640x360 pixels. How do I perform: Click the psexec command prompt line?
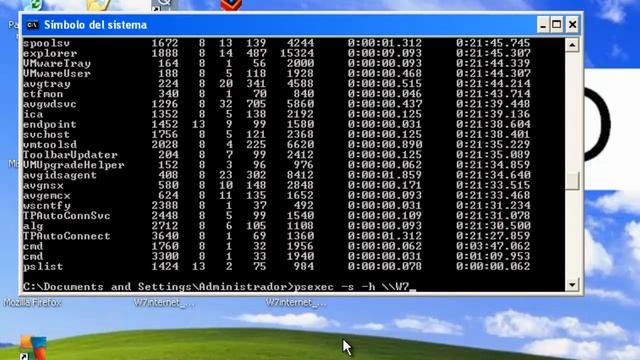(220, 287)
